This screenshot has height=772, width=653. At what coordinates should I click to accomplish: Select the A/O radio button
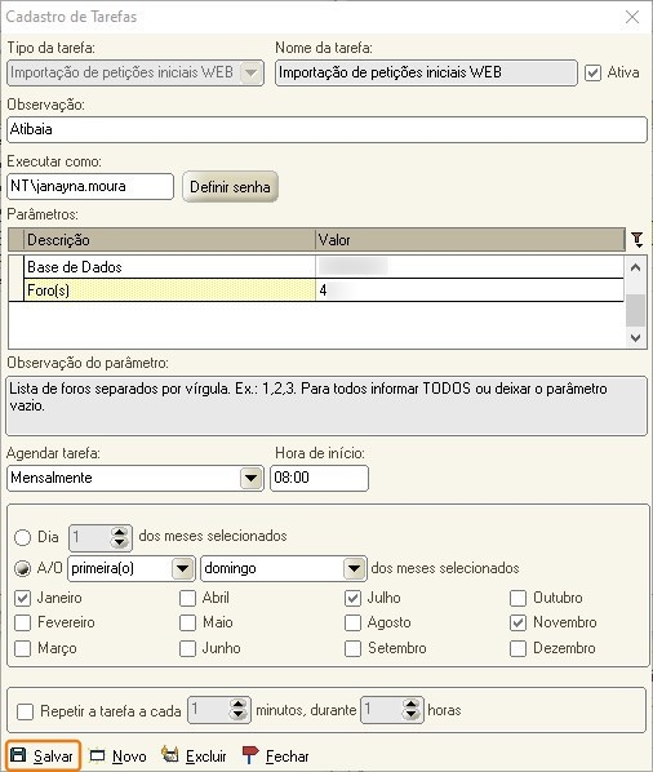click(x=23, y=568)
